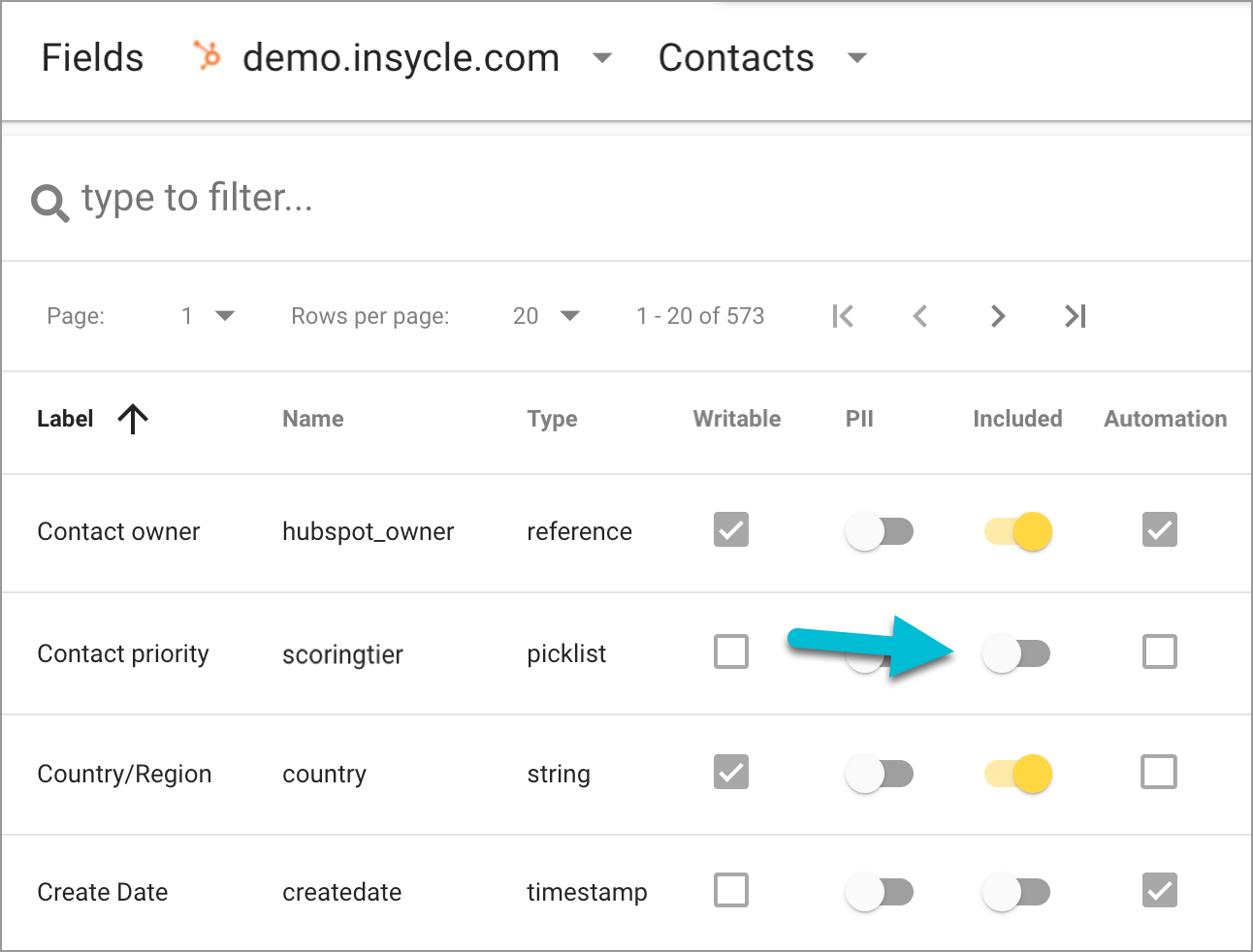Click the type to filter search field
The image size is (1253, 952).
point(198,198)
